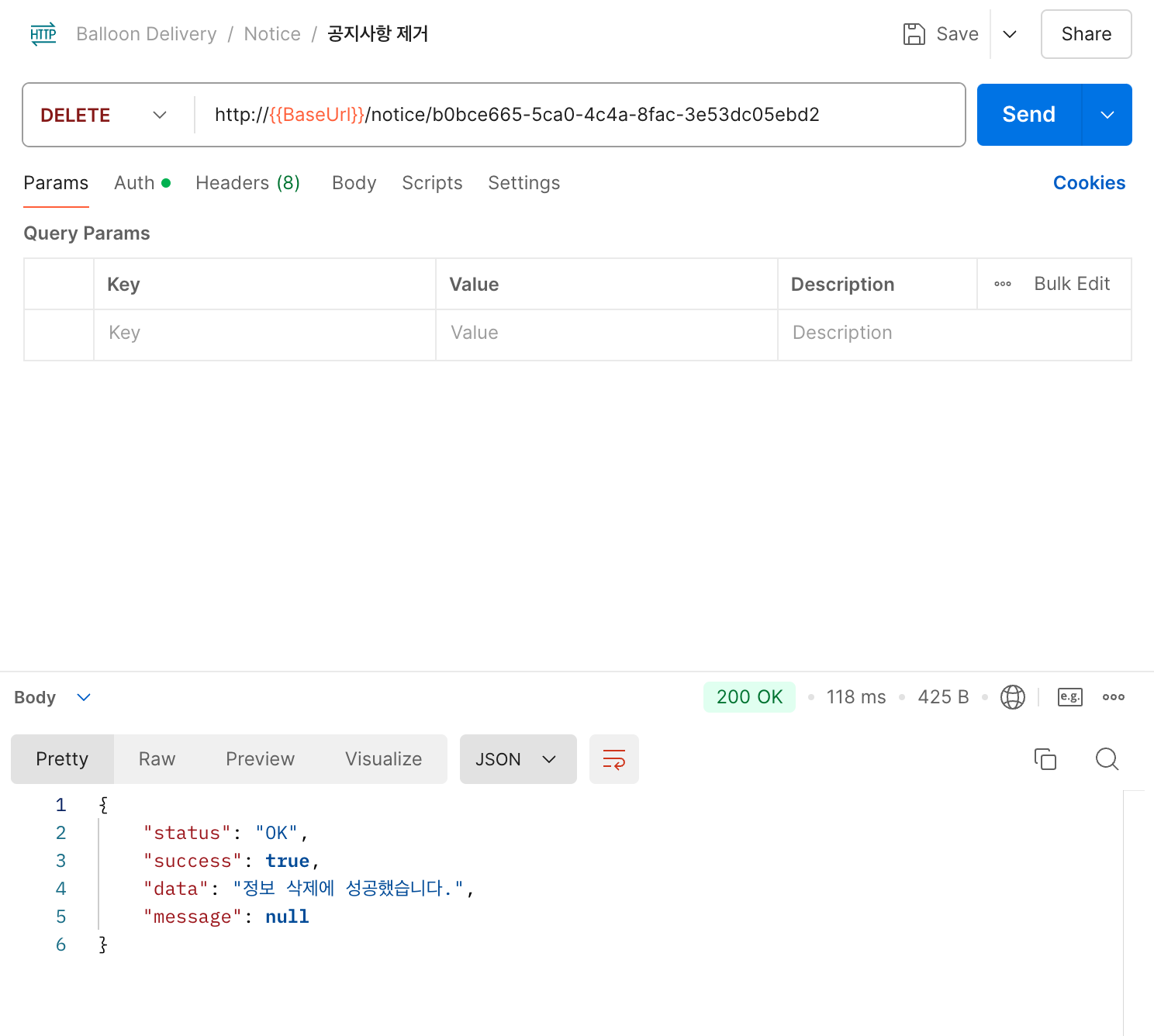The width and height of the screenshot is (1154, 1036).
Task: Copy the response body to clipboard
Action: (1045, 759)
